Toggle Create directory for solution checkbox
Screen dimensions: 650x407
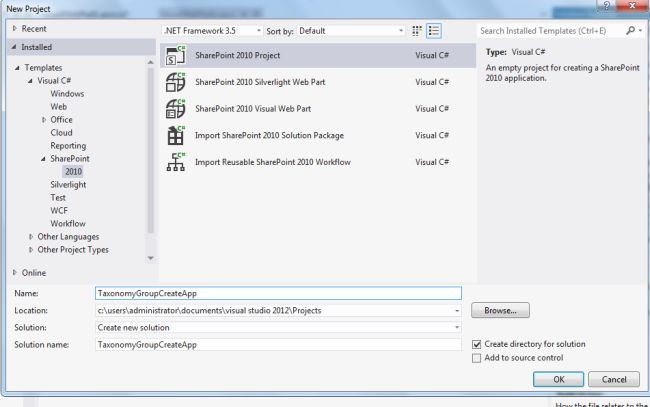[x=477, y=344]
